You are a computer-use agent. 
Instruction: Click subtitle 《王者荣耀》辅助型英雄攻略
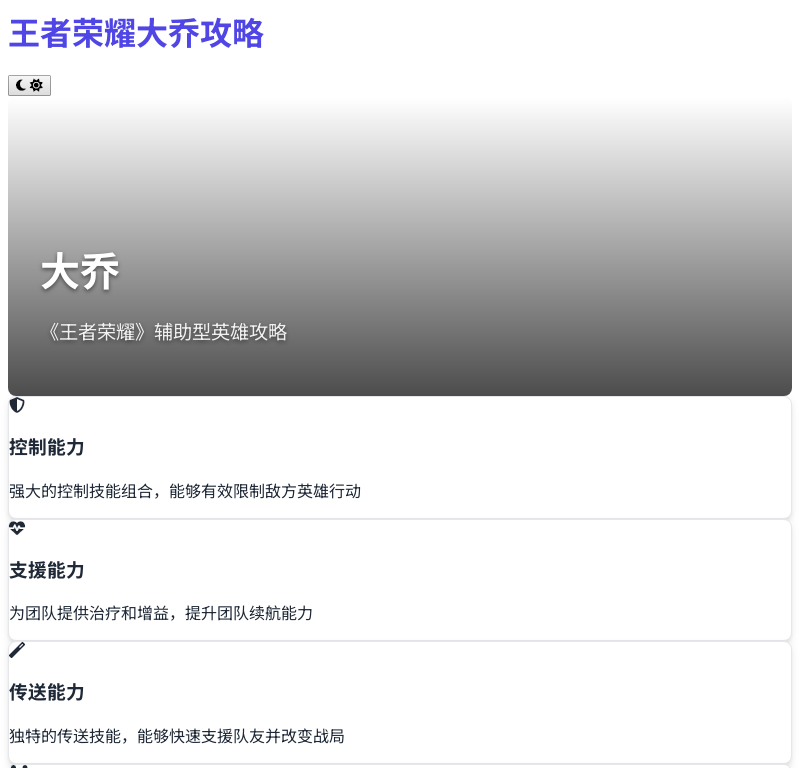166,332
